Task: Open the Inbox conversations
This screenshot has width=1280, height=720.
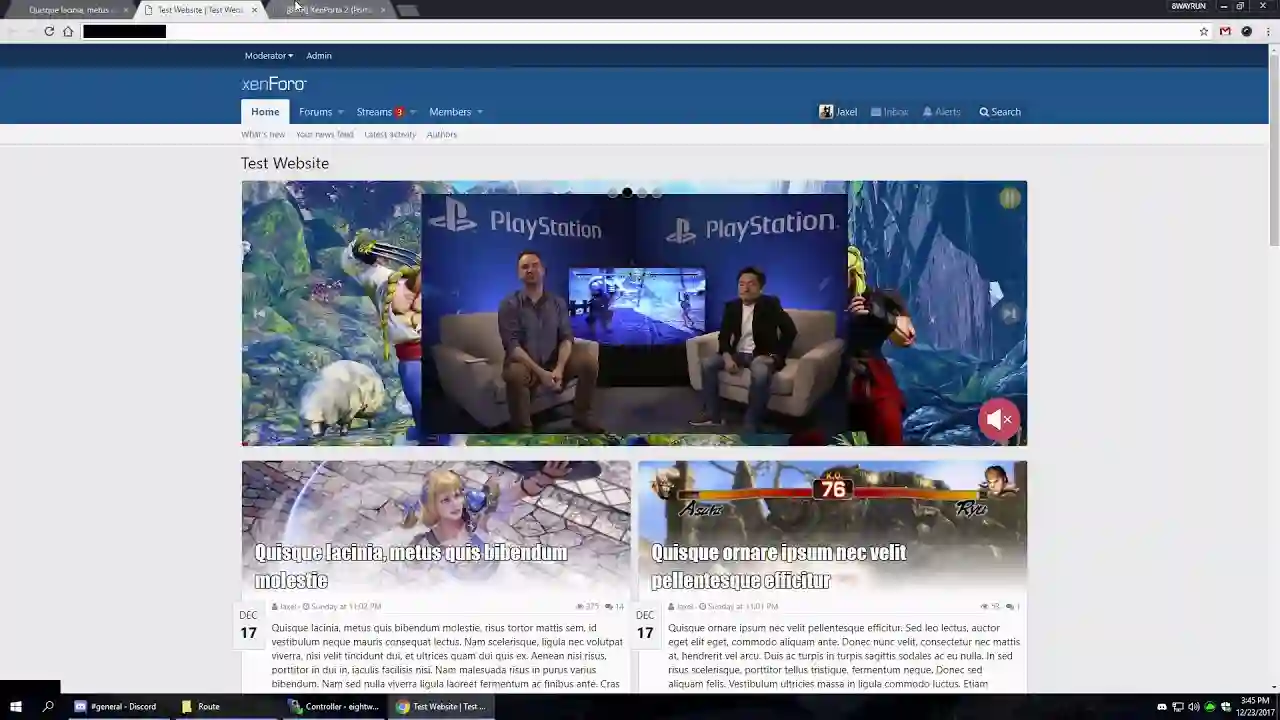Action: pyautogui.click(x=889, y=112)
